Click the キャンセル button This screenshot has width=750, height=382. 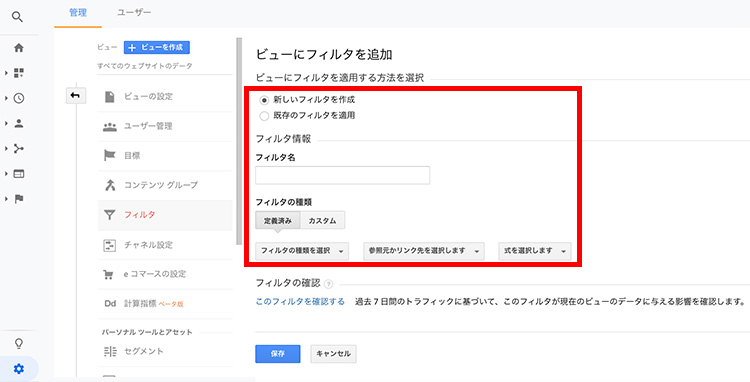tap(333, 354)
